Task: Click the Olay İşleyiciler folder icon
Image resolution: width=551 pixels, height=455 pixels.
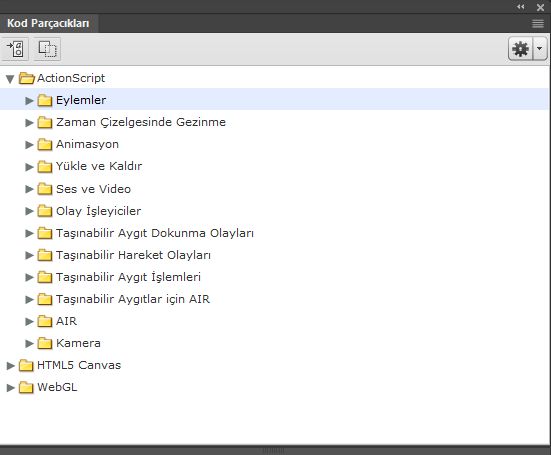Action: 45,211
